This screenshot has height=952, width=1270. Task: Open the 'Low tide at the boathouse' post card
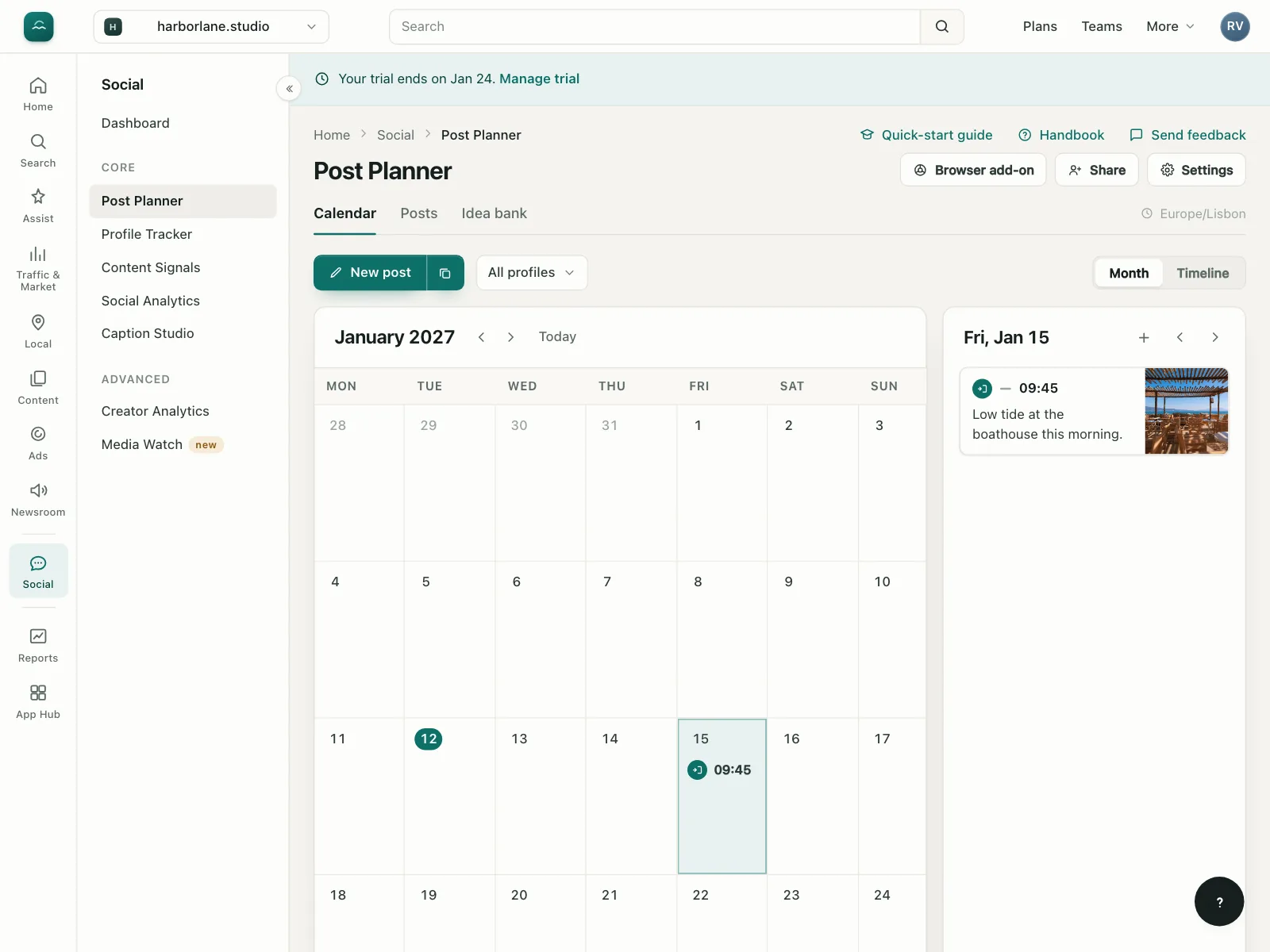(x=1094, y=411)
